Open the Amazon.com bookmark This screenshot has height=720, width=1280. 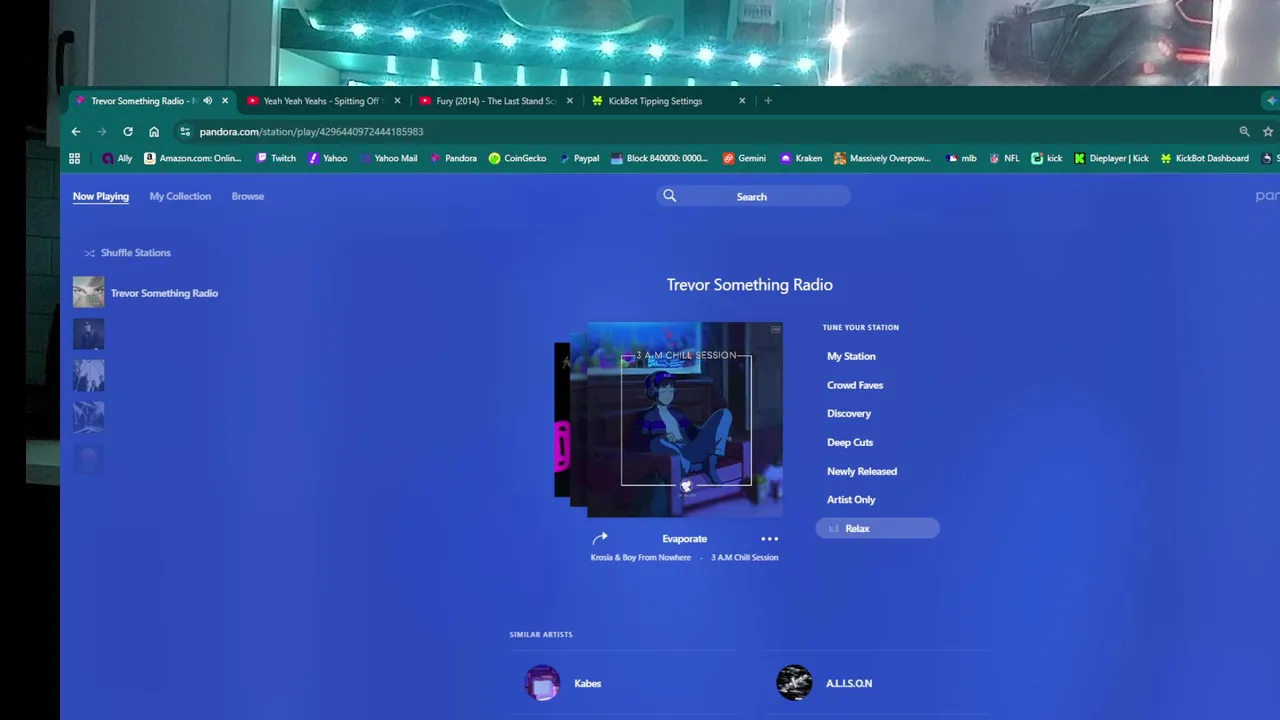click(192, 158)
